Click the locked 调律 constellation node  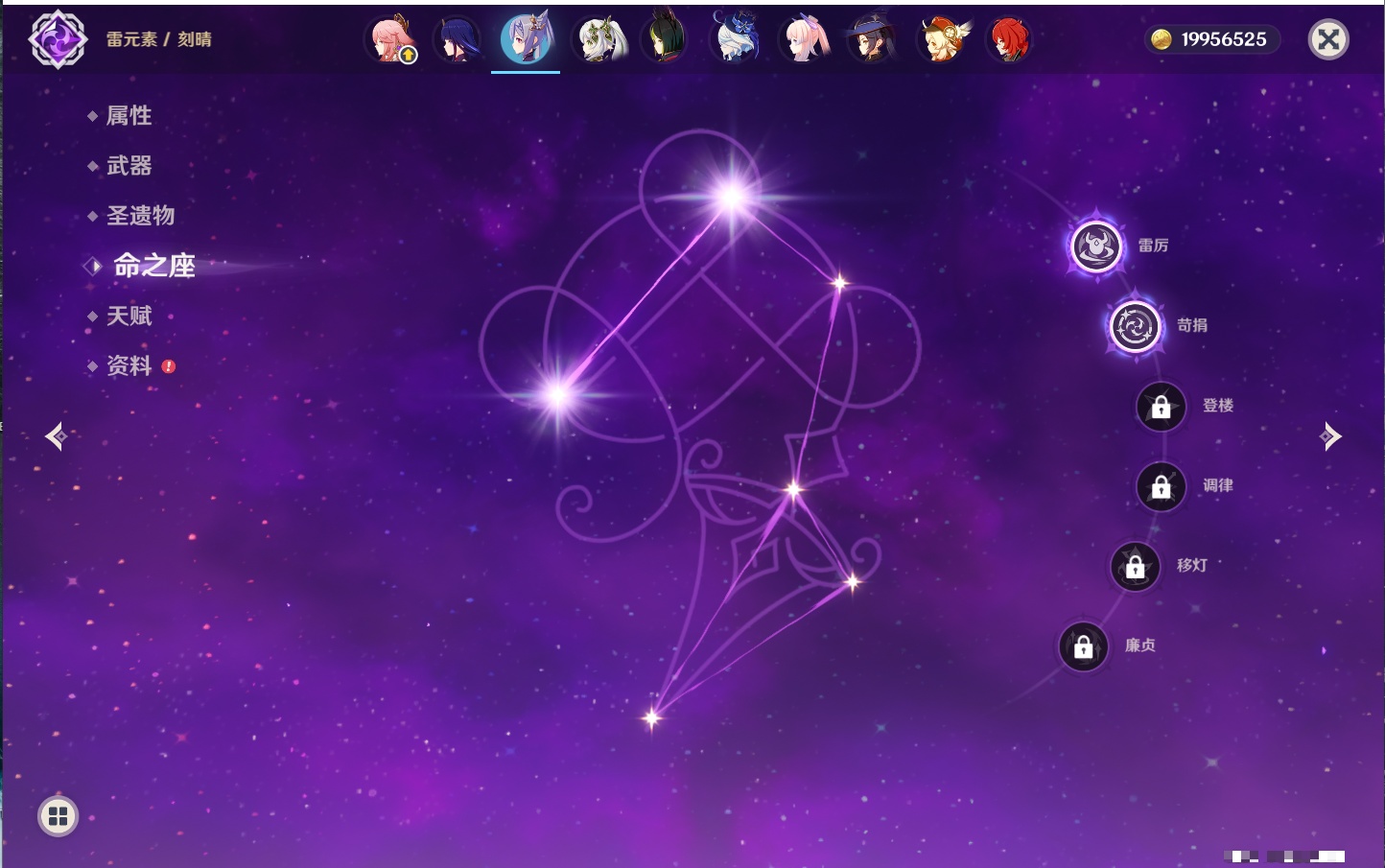tap(1162, 486)
